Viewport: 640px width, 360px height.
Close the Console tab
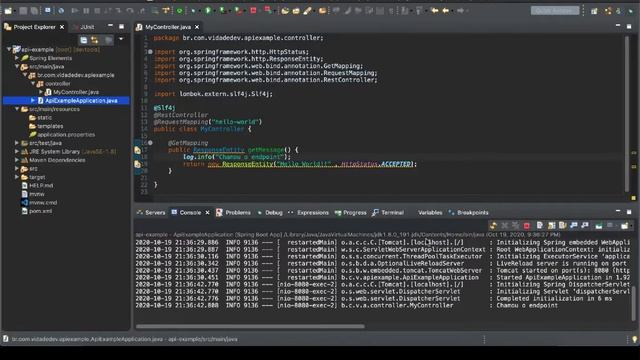[x=207, y=213]
